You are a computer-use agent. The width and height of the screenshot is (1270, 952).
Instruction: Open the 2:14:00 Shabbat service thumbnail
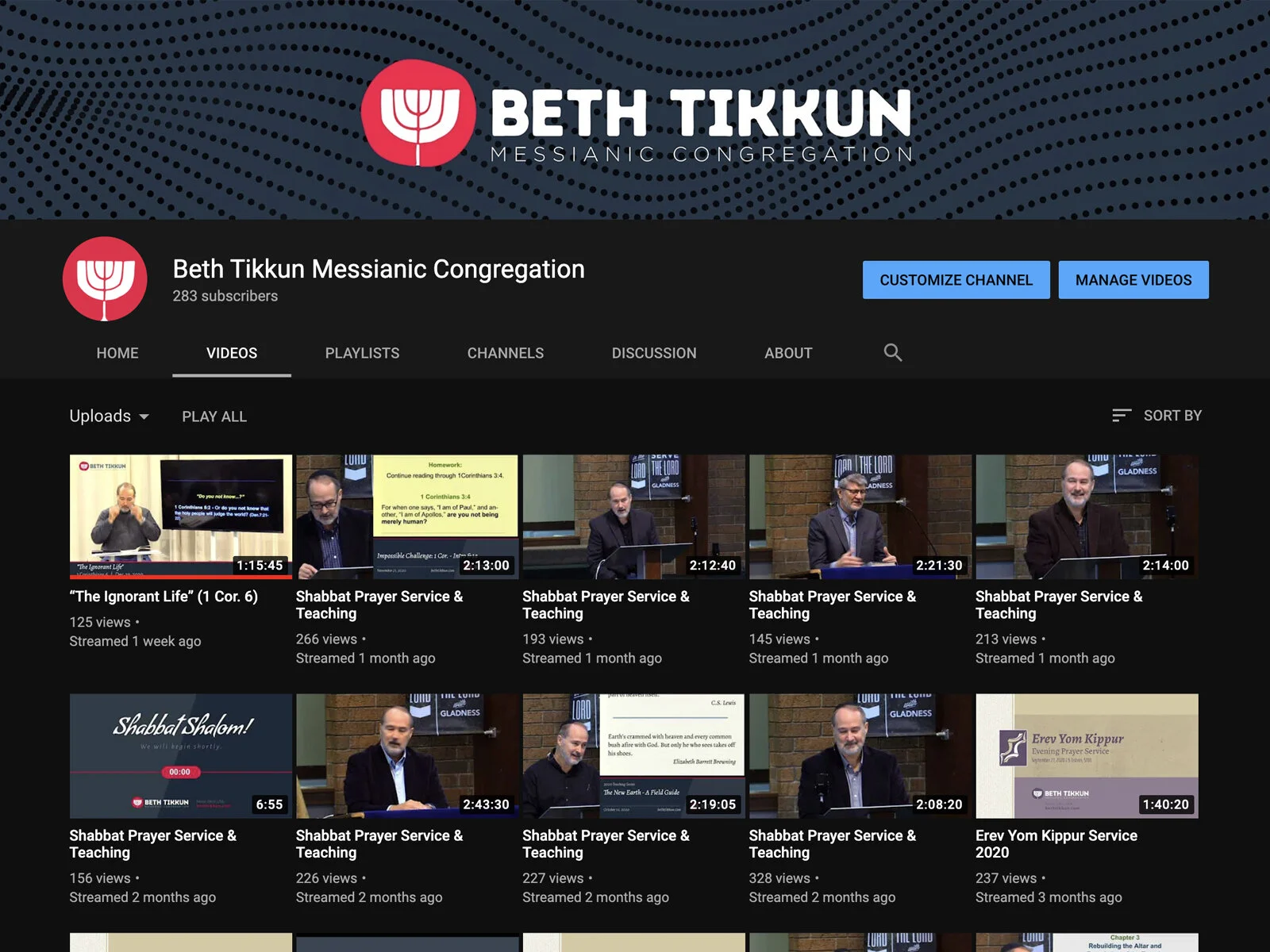[x=1087, y=516]
